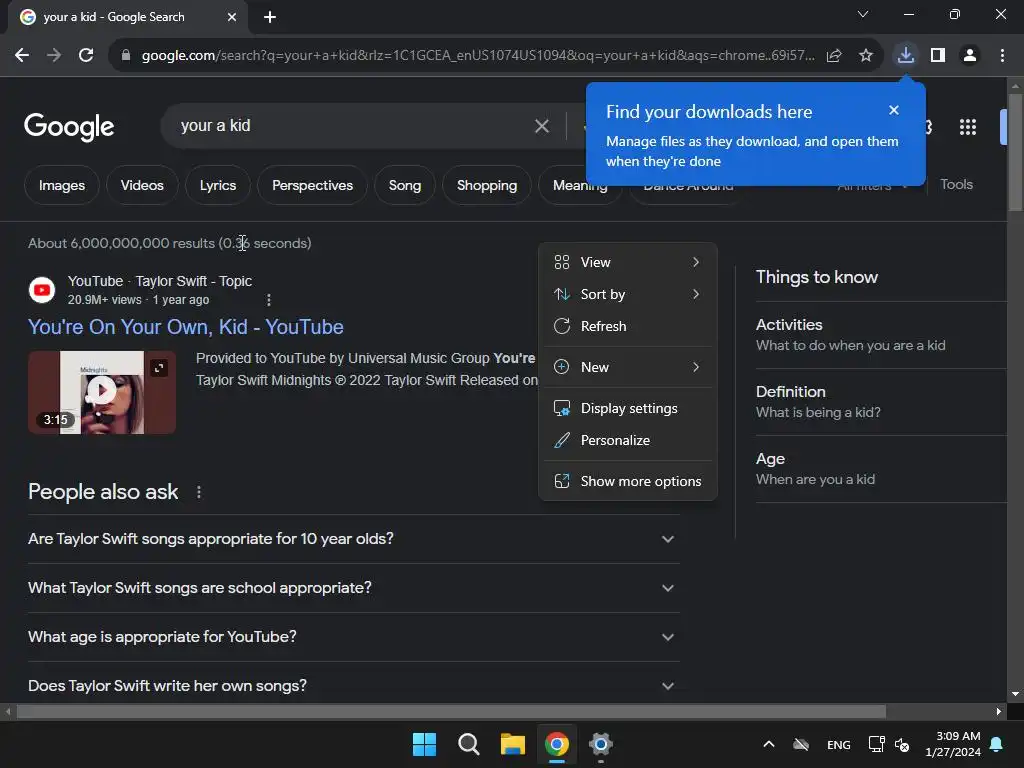Expand 'What Taylor Swift songs are school appropriate'
The image size is (1024, 768).
coord(353,588)
